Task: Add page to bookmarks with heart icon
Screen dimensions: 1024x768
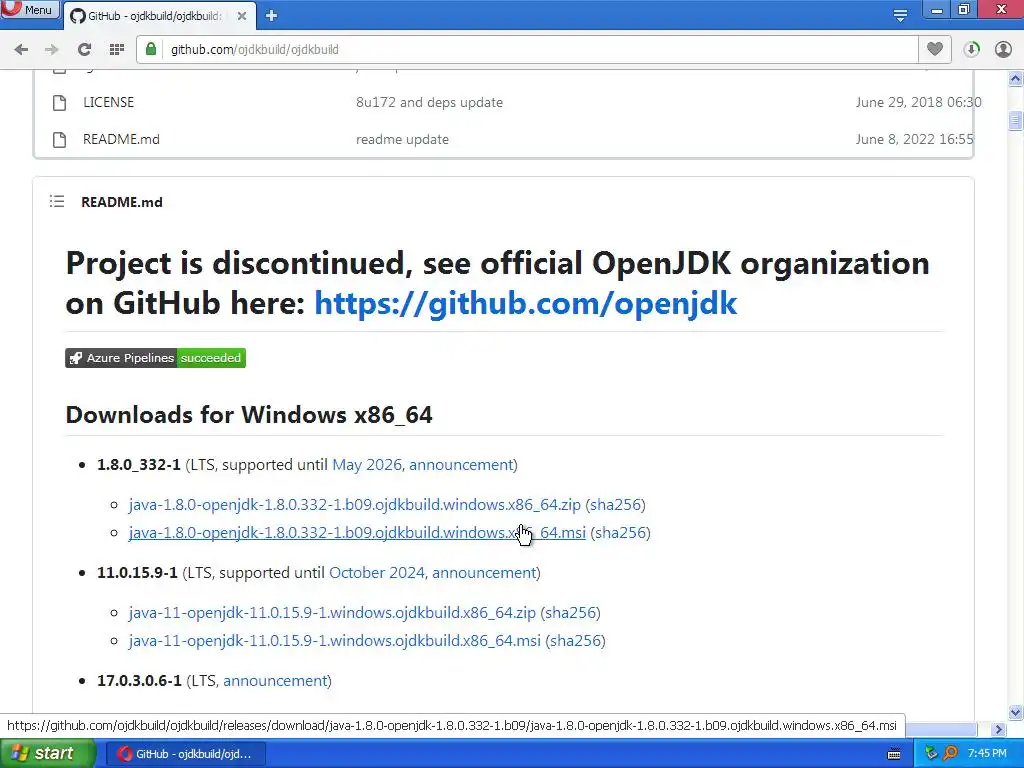Action: (x=935, y=49)
